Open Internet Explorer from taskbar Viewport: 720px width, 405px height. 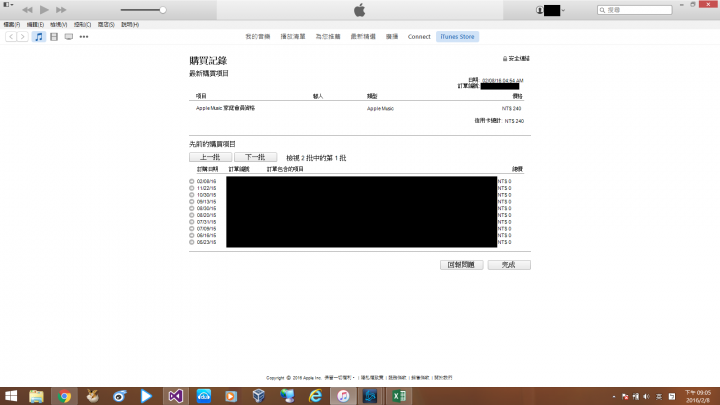(x=315, y=396)
